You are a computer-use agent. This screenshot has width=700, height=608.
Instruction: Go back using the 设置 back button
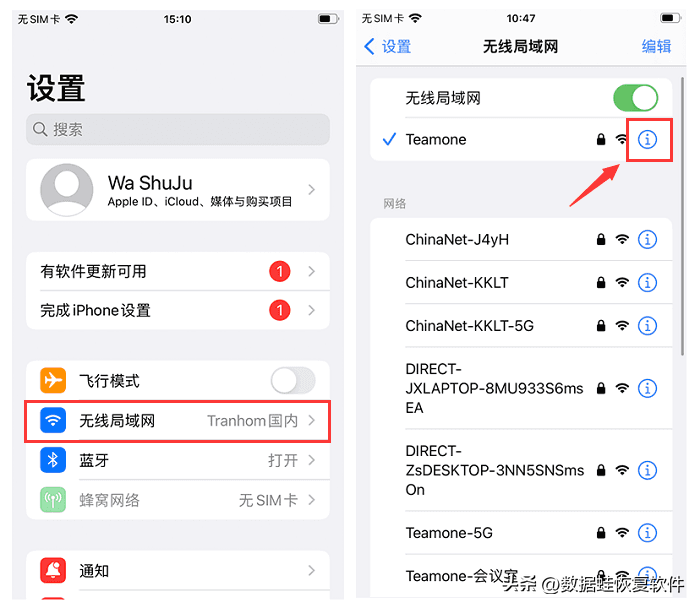(x=388, y=46)
